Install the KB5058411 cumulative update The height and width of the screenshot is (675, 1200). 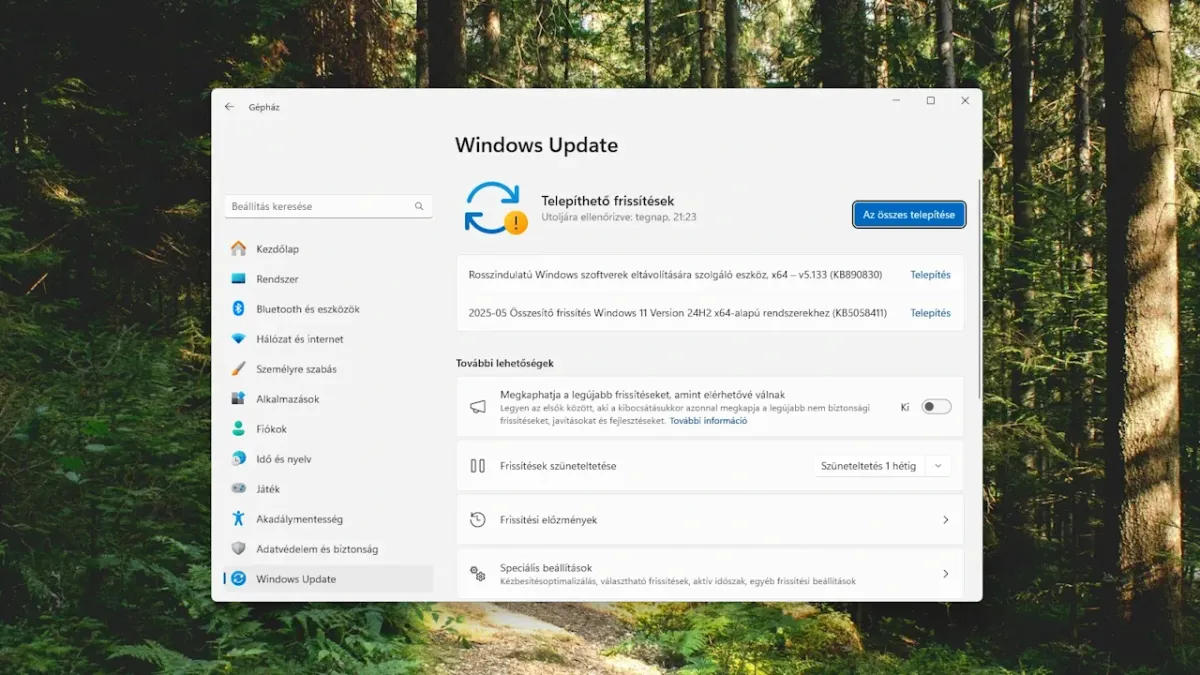pyautogui.click(x=930, y=313)
